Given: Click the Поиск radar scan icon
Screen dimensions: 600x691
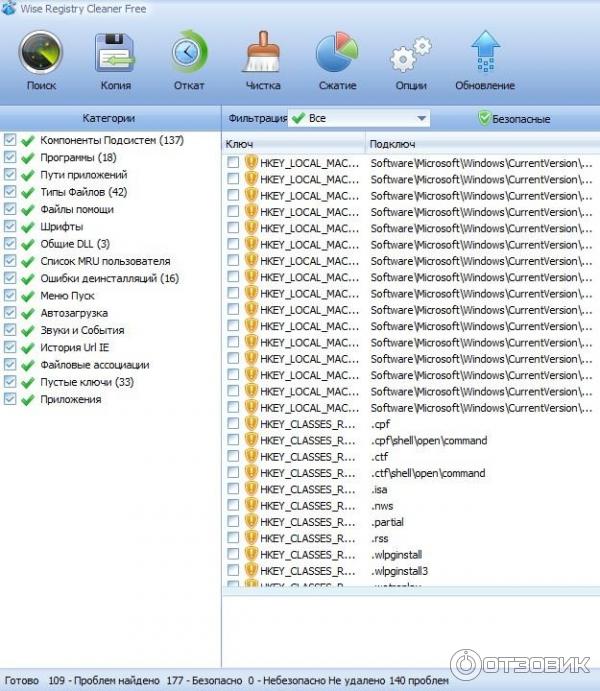Looking at the screenshot, I should (41, 53).
